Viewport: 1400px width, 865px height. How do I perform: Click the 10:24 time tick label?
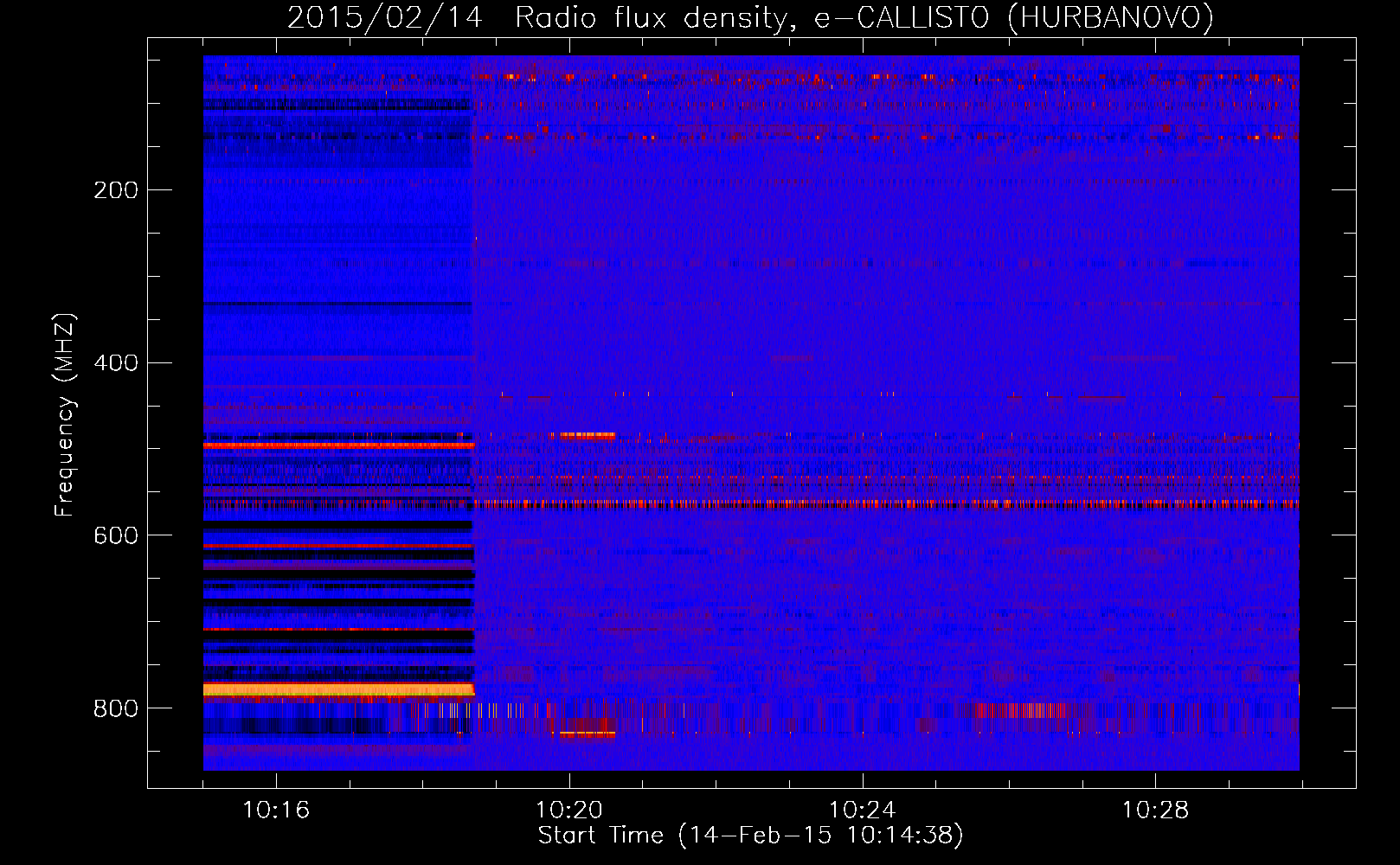(863, 811)
